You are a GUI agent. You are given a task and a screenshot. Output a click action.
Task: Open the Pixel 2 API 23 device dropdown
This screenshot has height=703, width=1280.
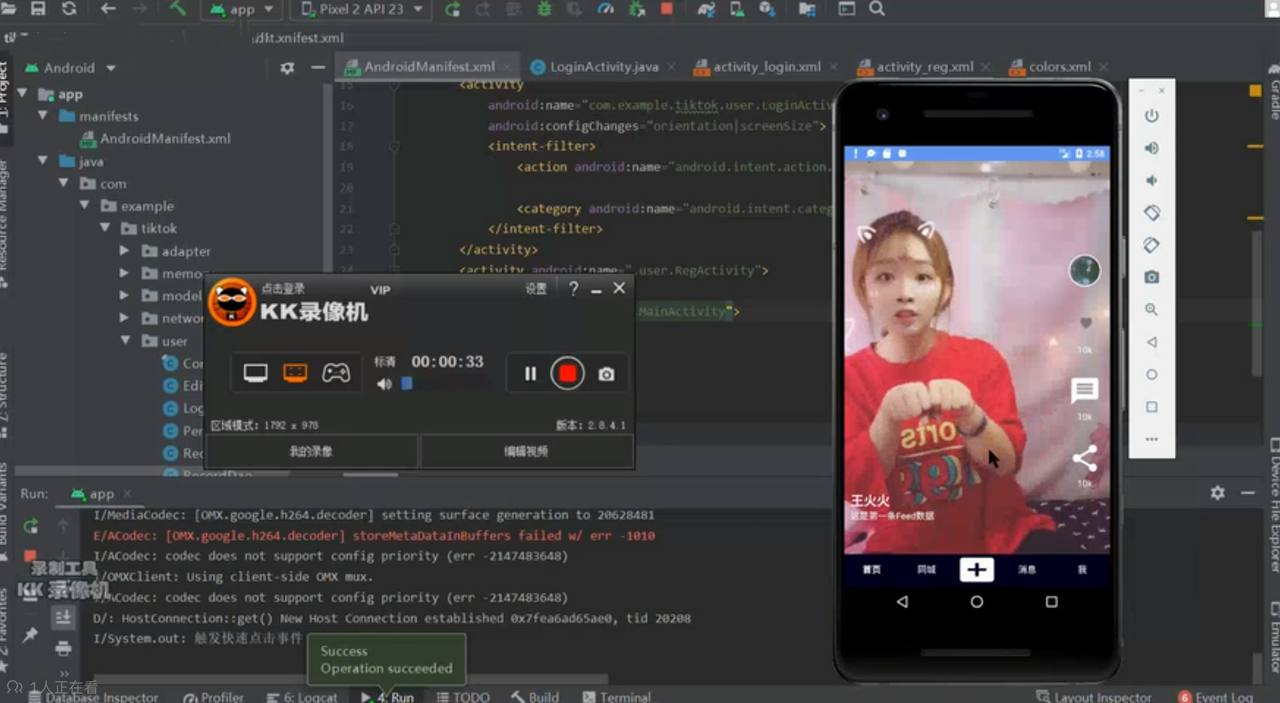(363, 10)
